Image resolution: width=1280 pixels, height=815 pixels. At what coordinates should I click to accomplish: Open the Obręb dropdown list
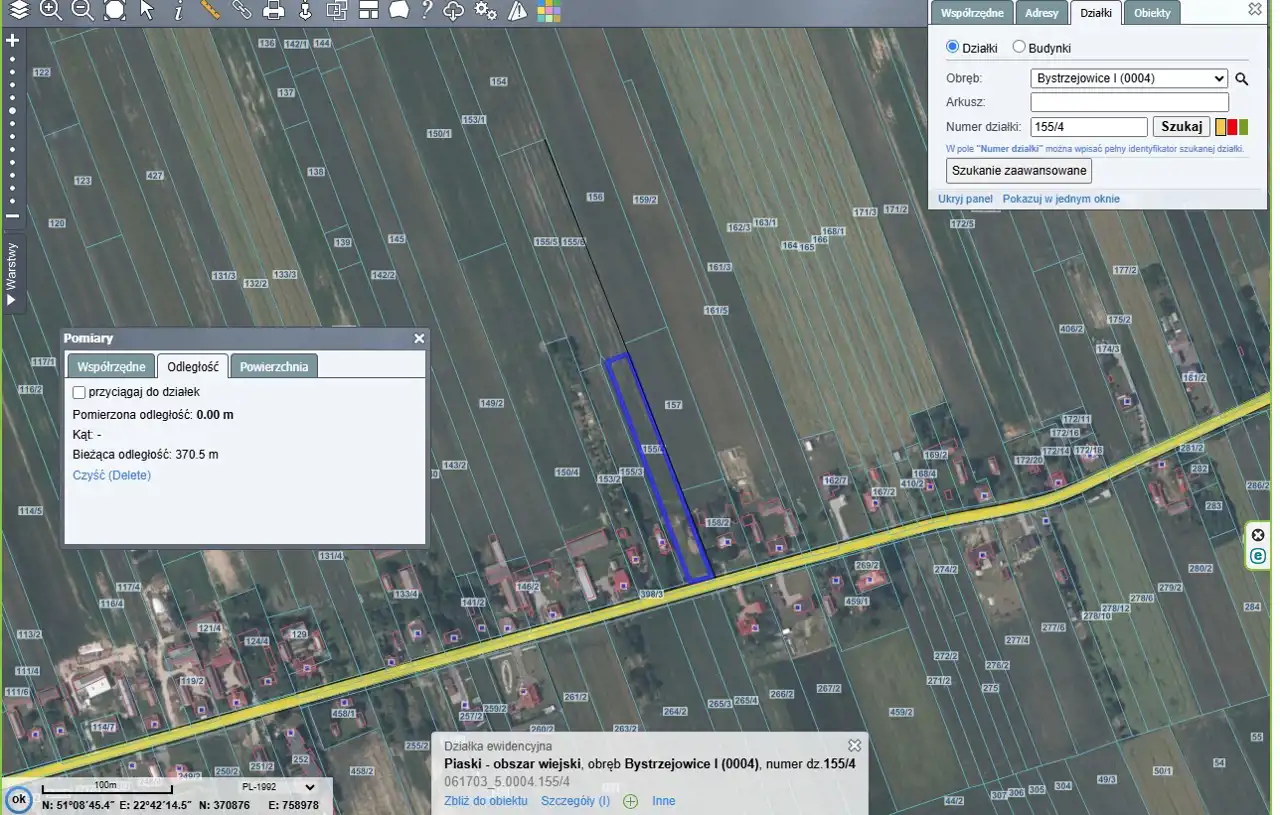click(x=1129, y=78)
